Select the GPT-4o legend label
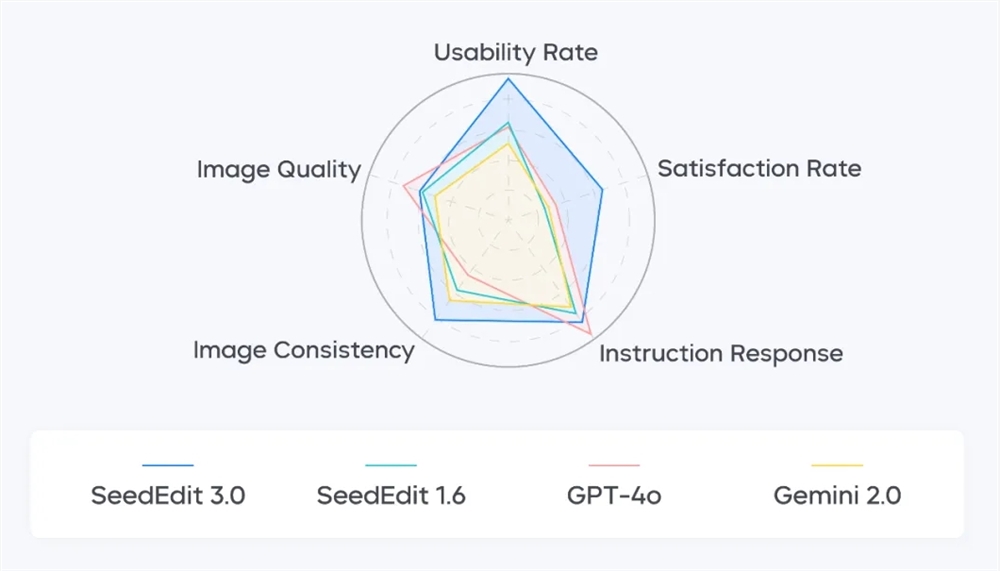 coord(614,496)
